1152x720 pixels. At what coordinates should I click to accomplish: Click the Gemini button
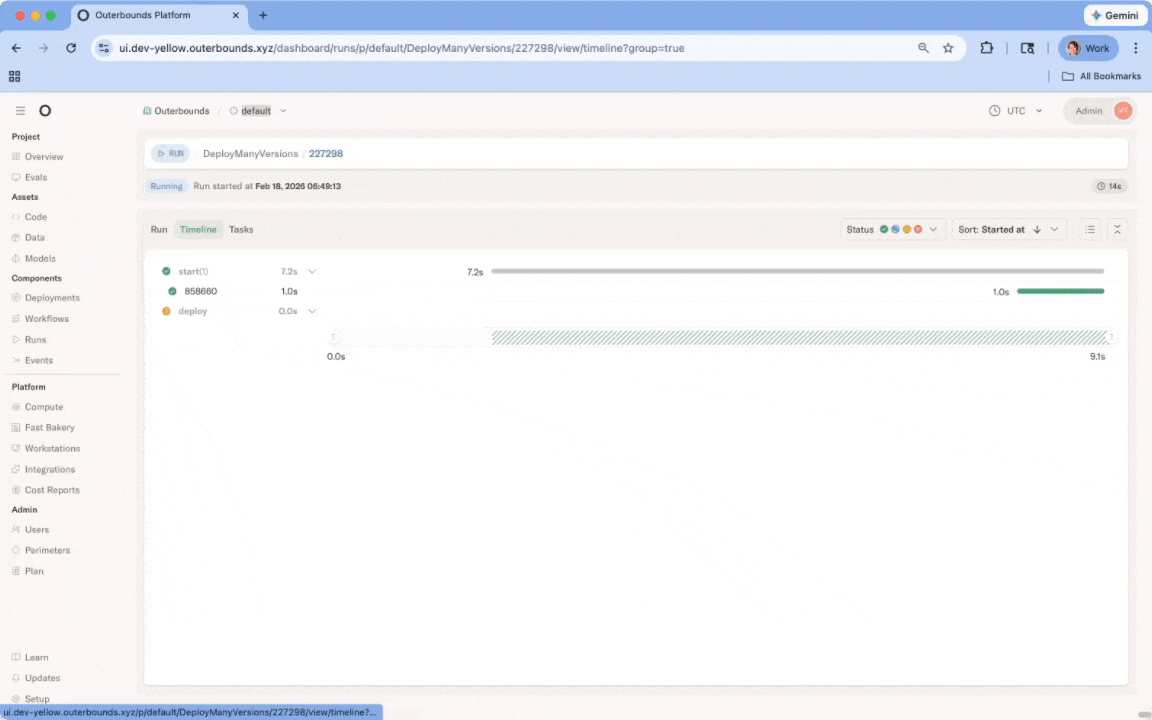(1115, 15)
